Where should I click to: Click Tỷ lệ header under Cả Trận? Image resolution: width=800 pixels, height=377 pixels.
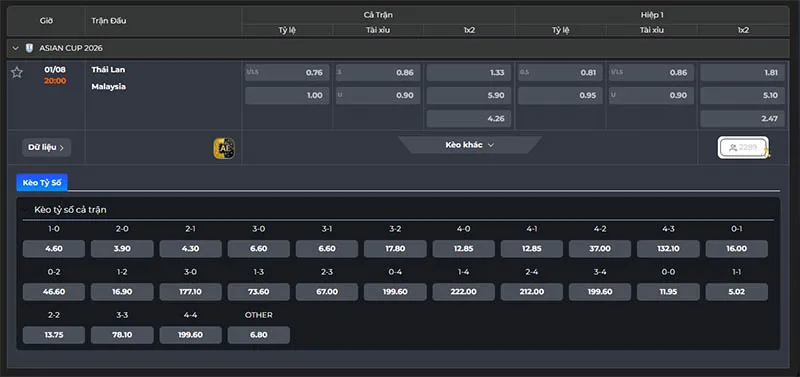click(287, 30)
